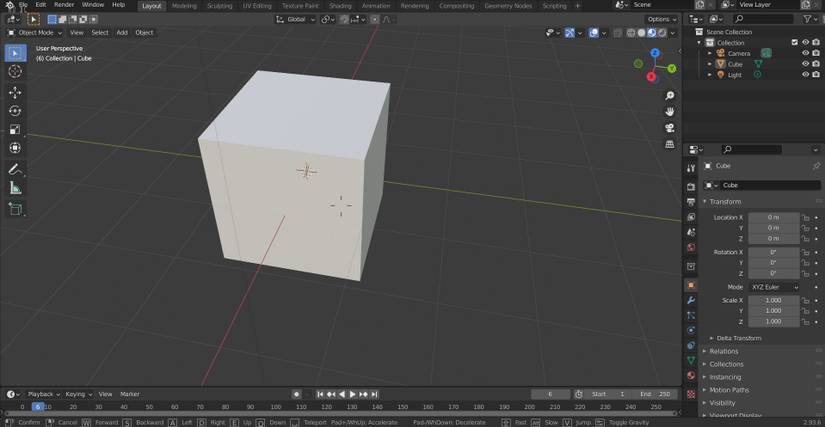Toggle camera view in viewport

coord(670,128)
